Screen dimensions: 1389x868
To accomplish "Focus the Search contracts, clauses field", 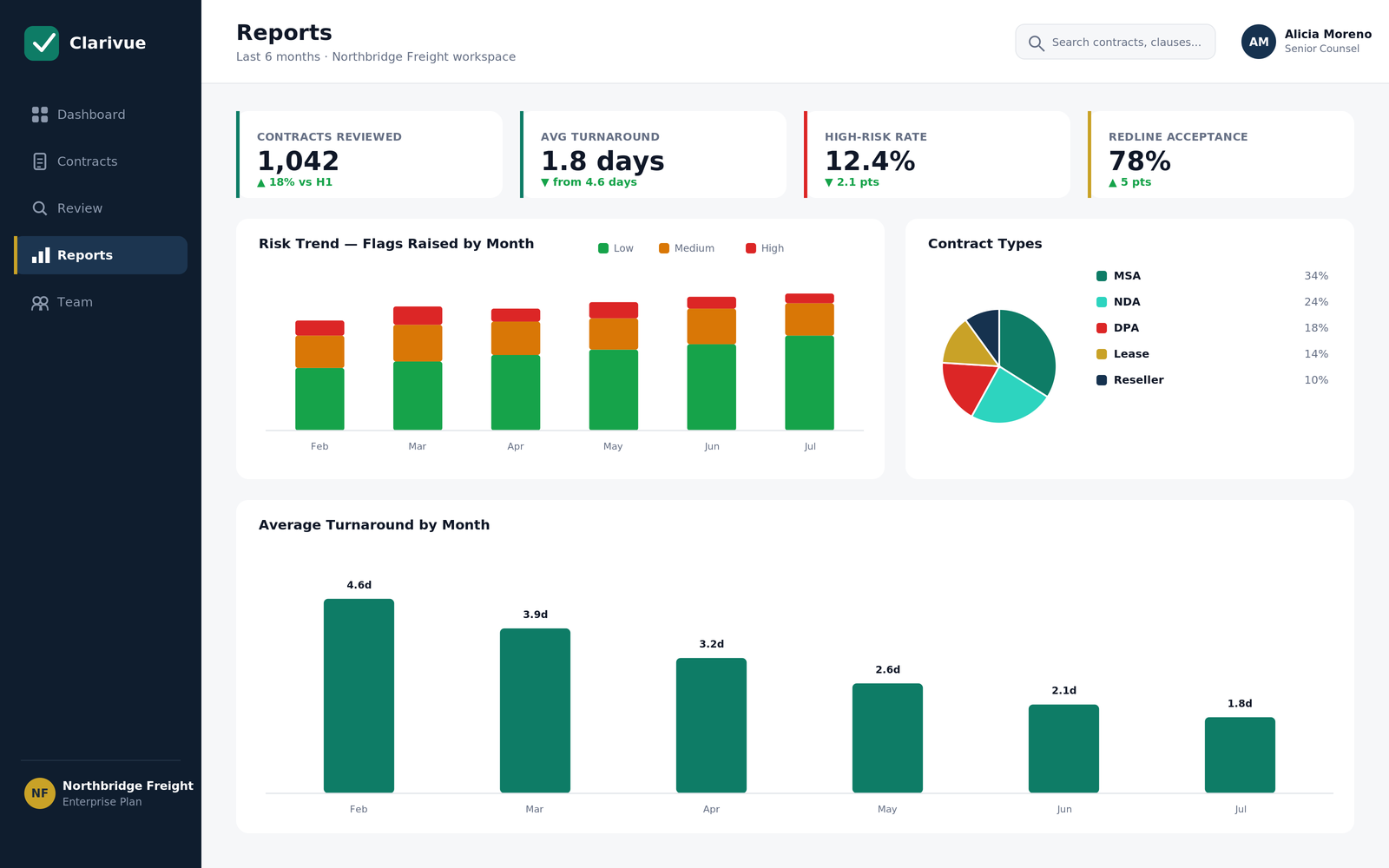I will pyautogui.click(x=1116, y=42).
